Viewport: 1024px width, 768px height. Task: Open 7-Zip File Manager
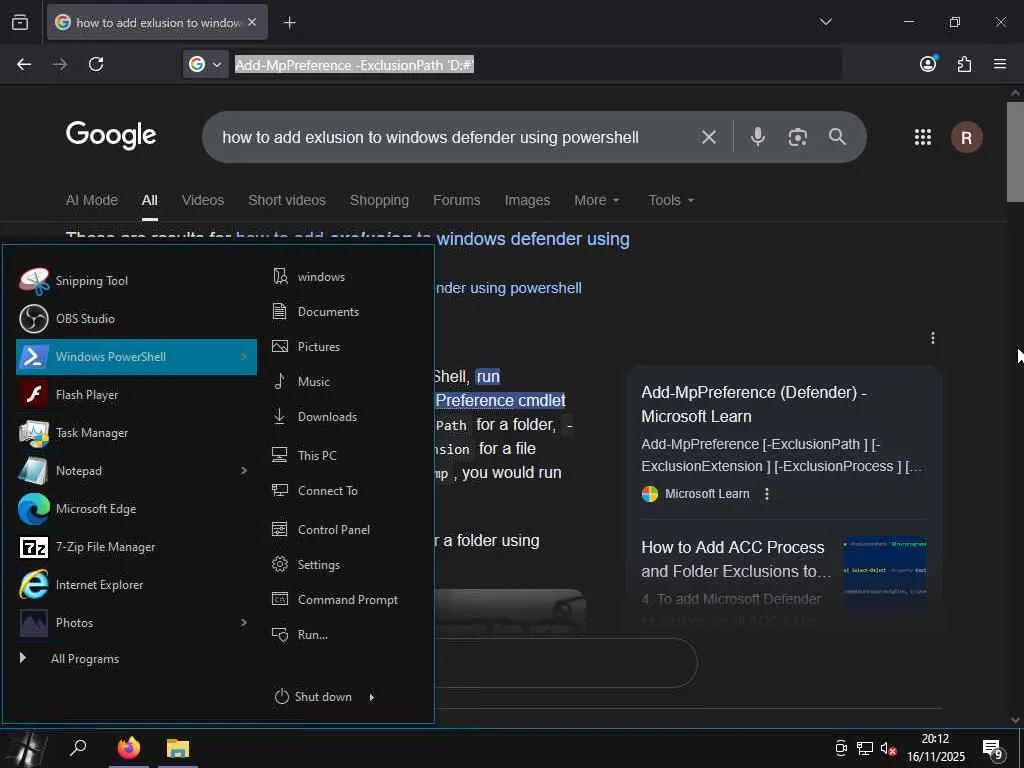pyautogui.click(x=136, y=547)
